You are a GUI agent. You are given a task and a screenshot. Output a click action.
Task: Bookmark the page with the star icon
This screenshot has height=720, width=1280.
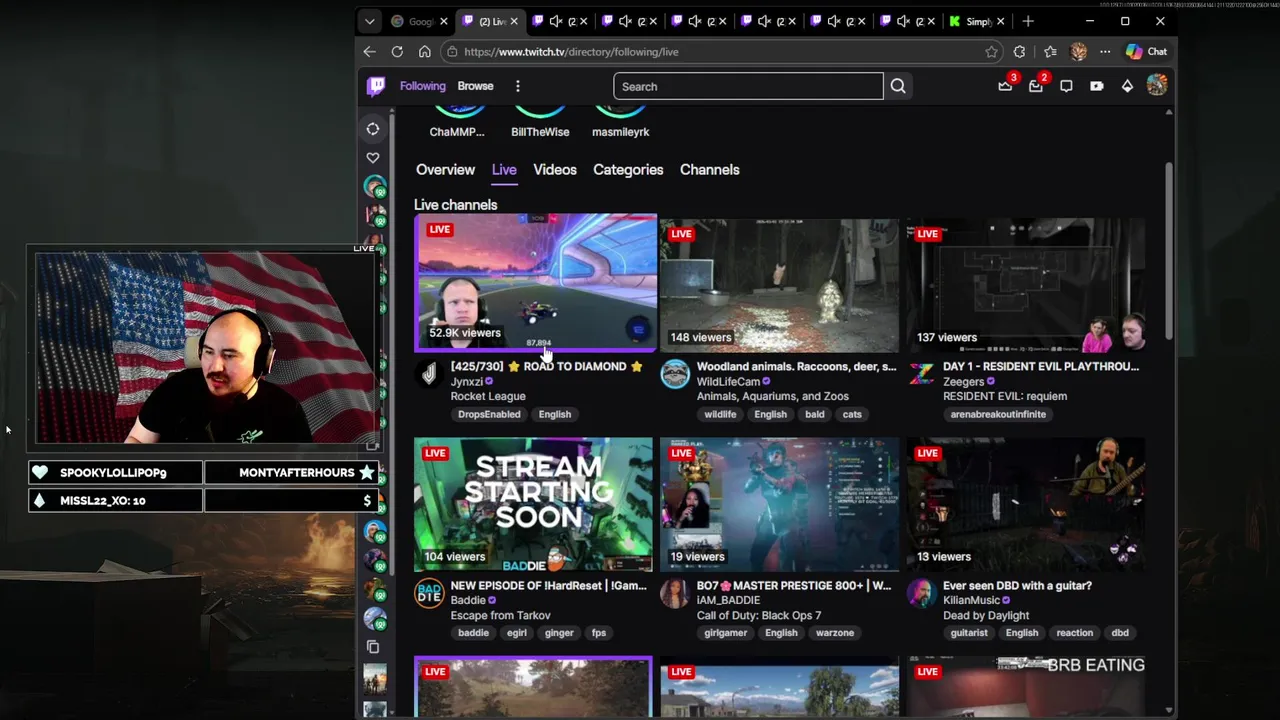pos(991,52)
